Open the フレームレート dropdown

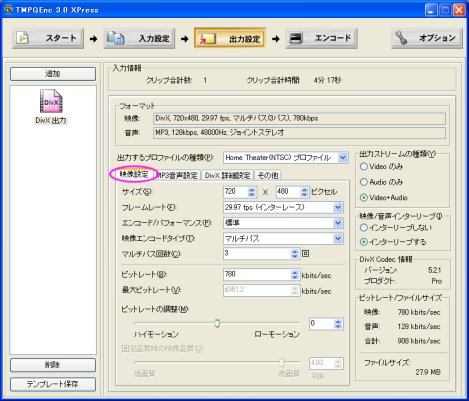[338, 207]
